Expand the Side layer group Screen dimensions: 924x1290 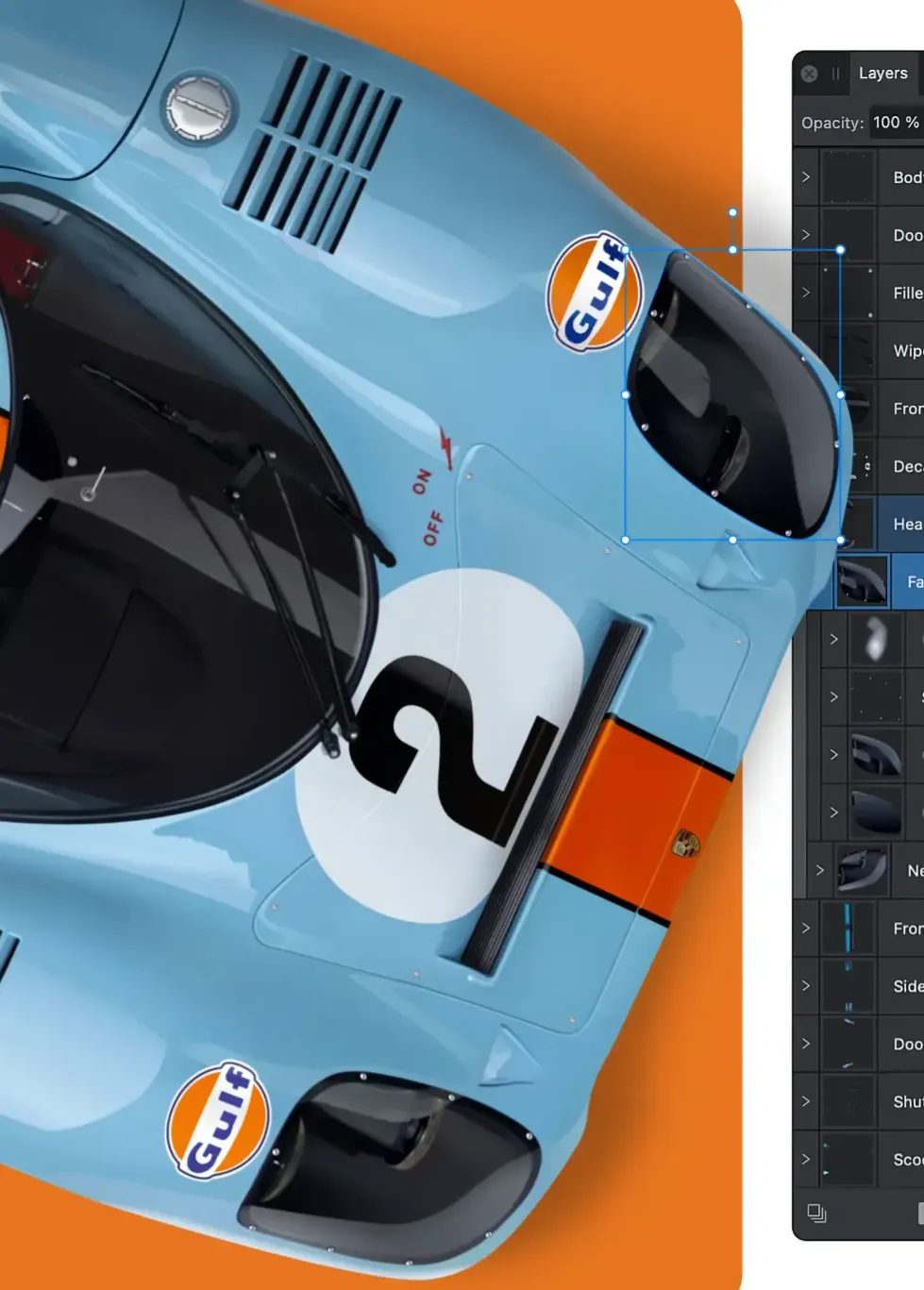pos(806,986)
